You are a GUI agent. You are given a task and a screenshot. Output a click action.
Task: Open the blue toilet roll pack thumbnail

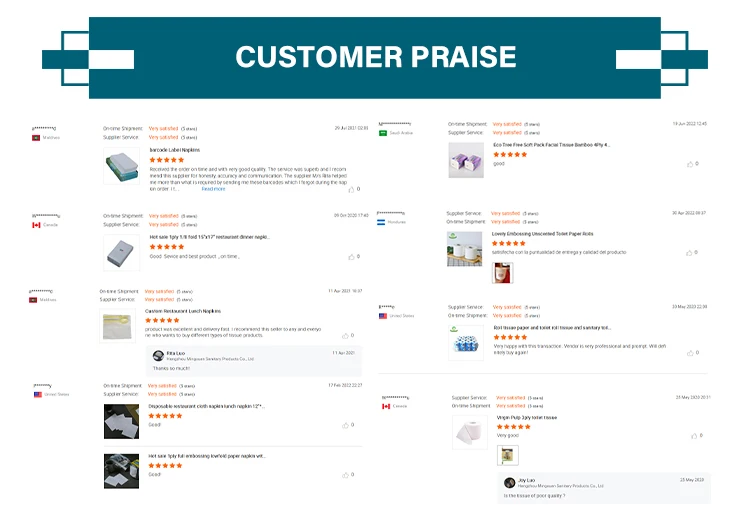[x=467, y=341]
